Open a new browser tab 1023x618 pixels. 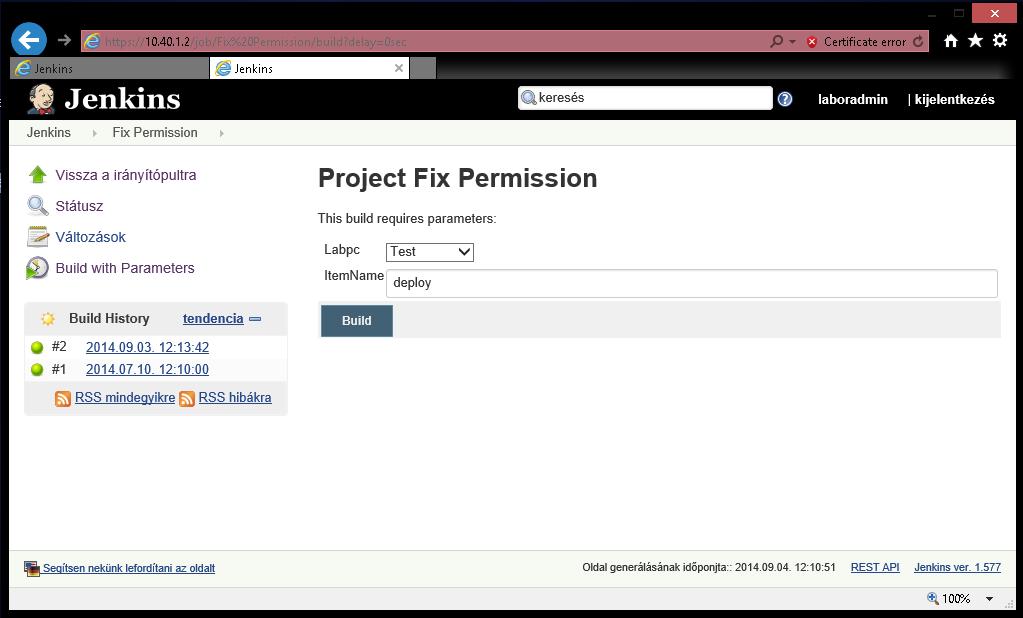423,68
